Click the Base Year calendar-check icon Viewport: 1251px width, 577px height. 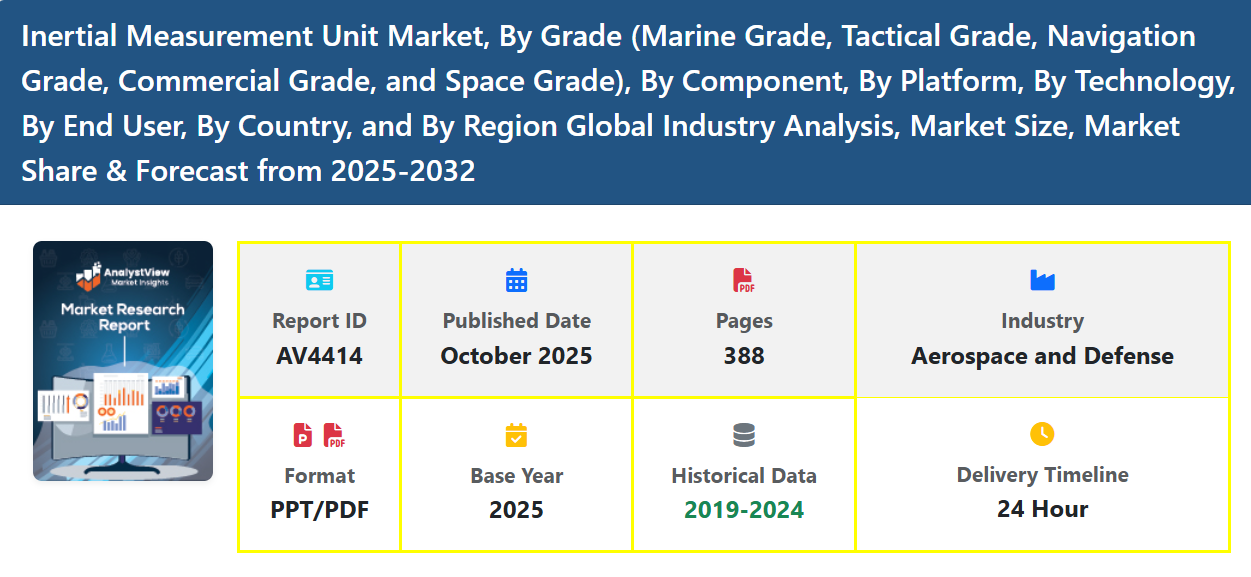tap(516, 435)
